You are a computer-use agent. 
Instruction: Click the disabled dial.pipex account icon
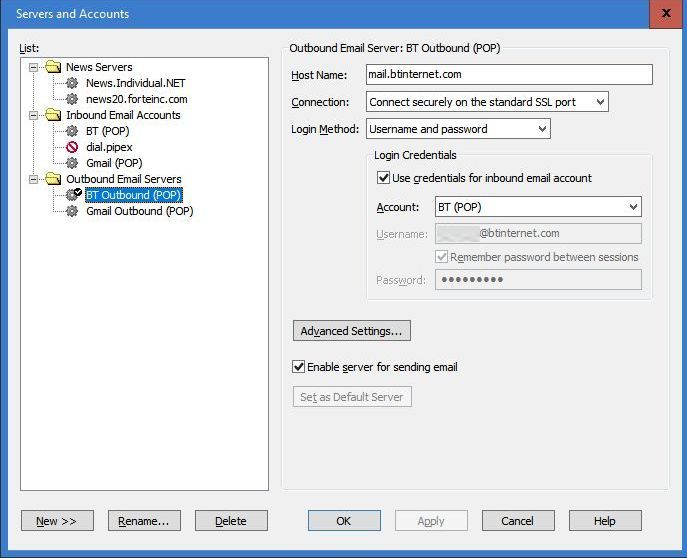click(72, 147)
